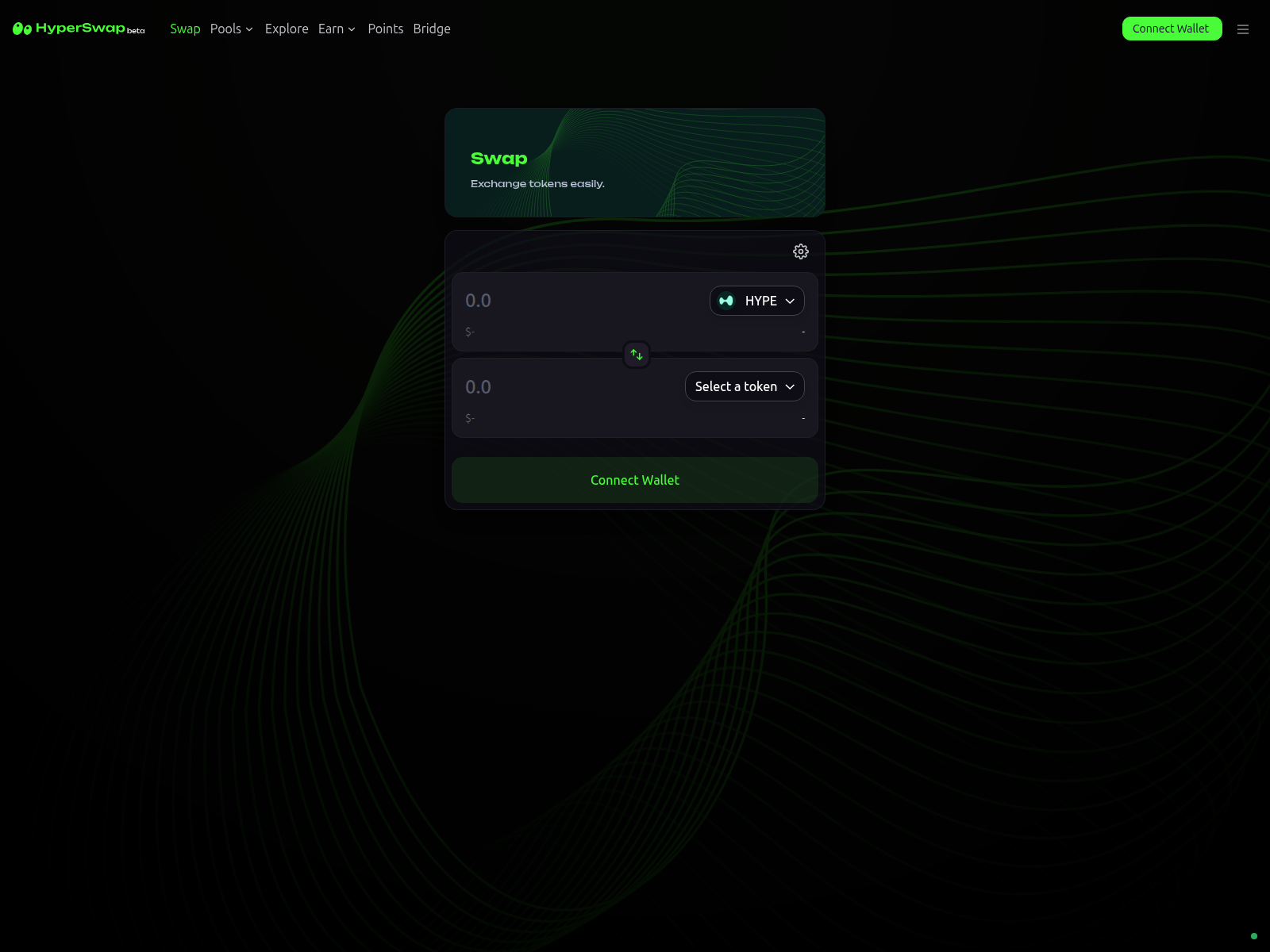Click the HyperSwap logo
Viewport: 1270px width, 952px height.
tap(79, 29)
